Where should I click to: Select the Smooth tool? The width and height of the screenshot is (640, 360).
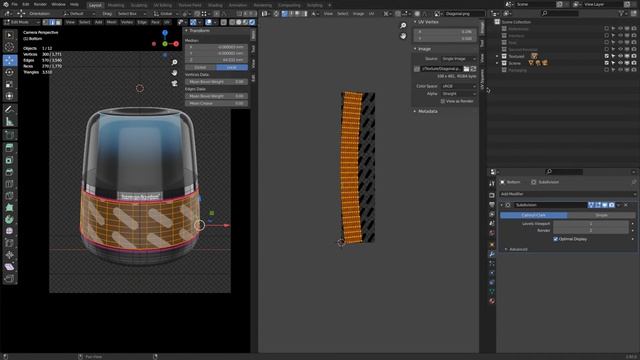coord(9,231)
